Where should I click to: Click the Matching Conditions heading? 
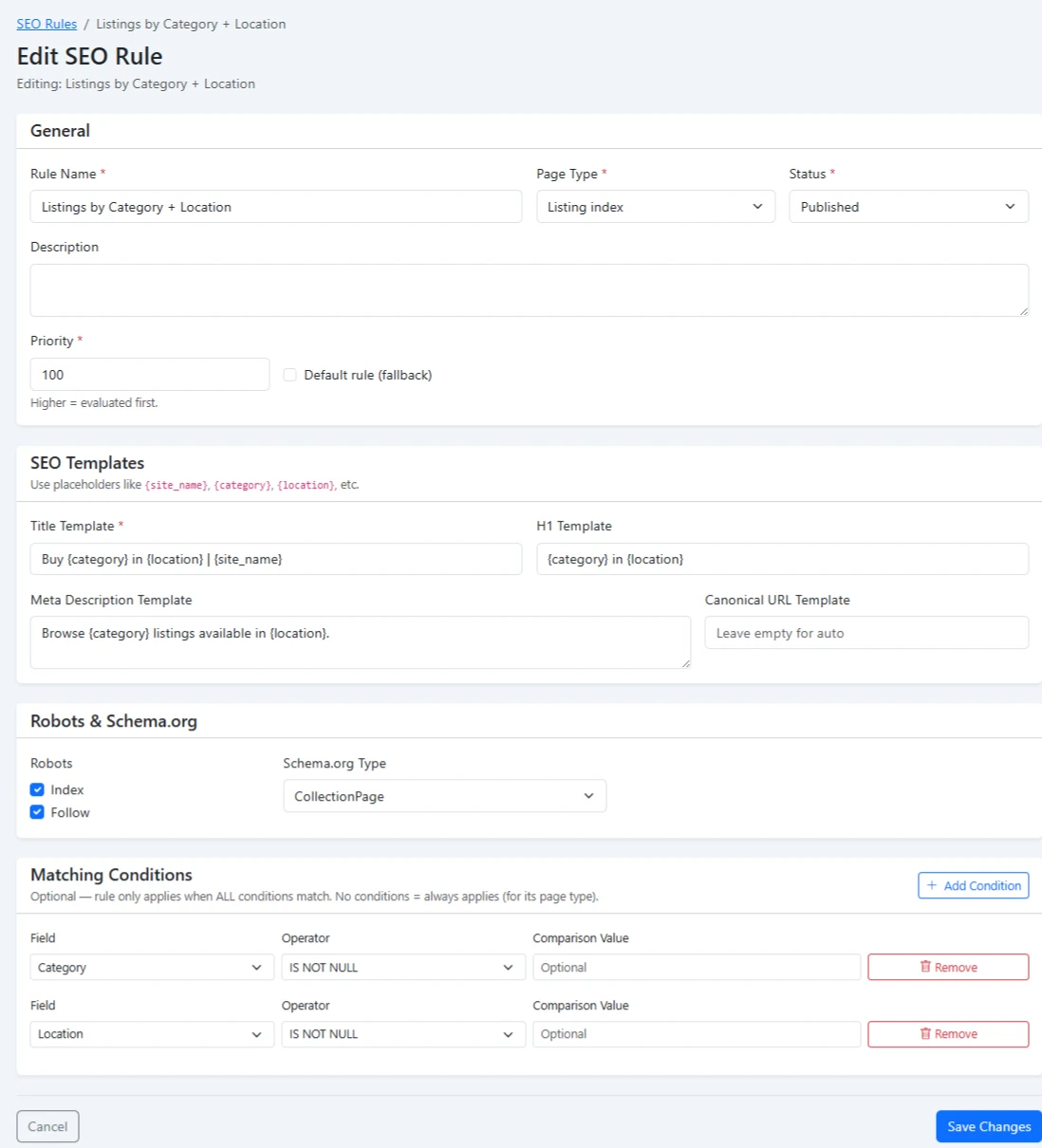click(x=111, y=875)
